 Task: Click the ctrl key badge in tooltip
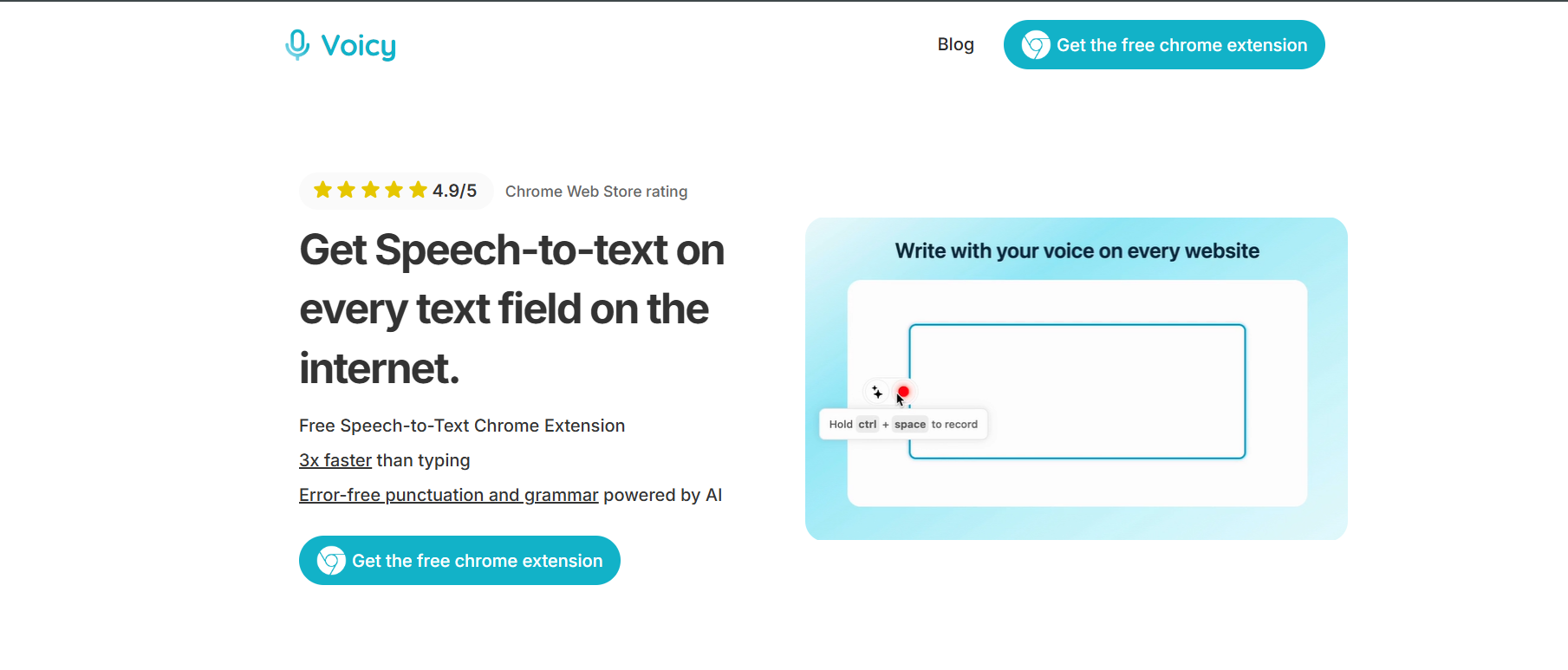[x=868, y=424]
